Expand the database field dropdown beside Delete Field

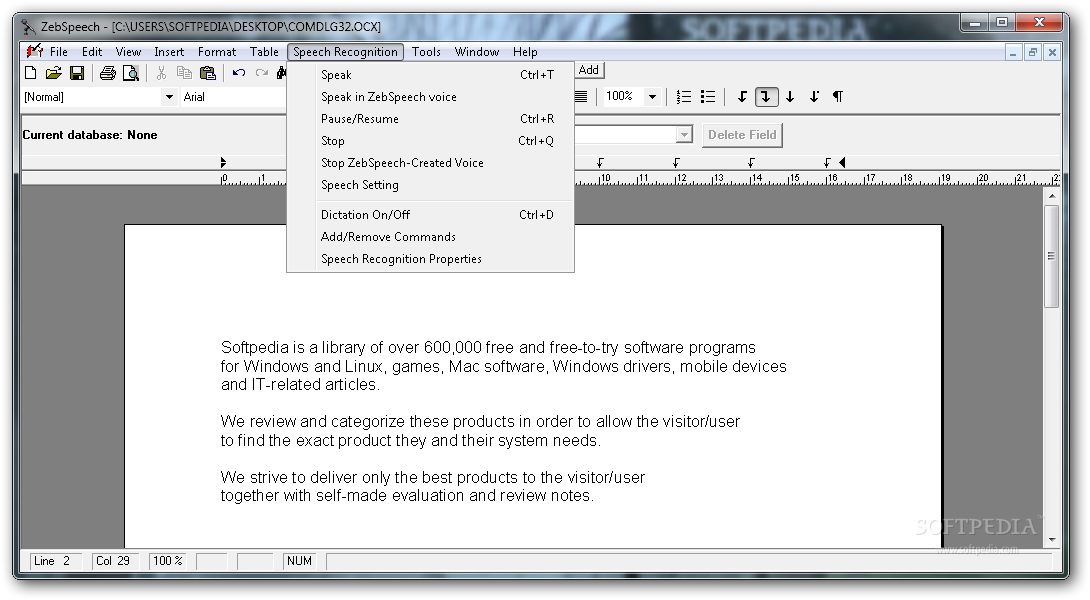684,134
